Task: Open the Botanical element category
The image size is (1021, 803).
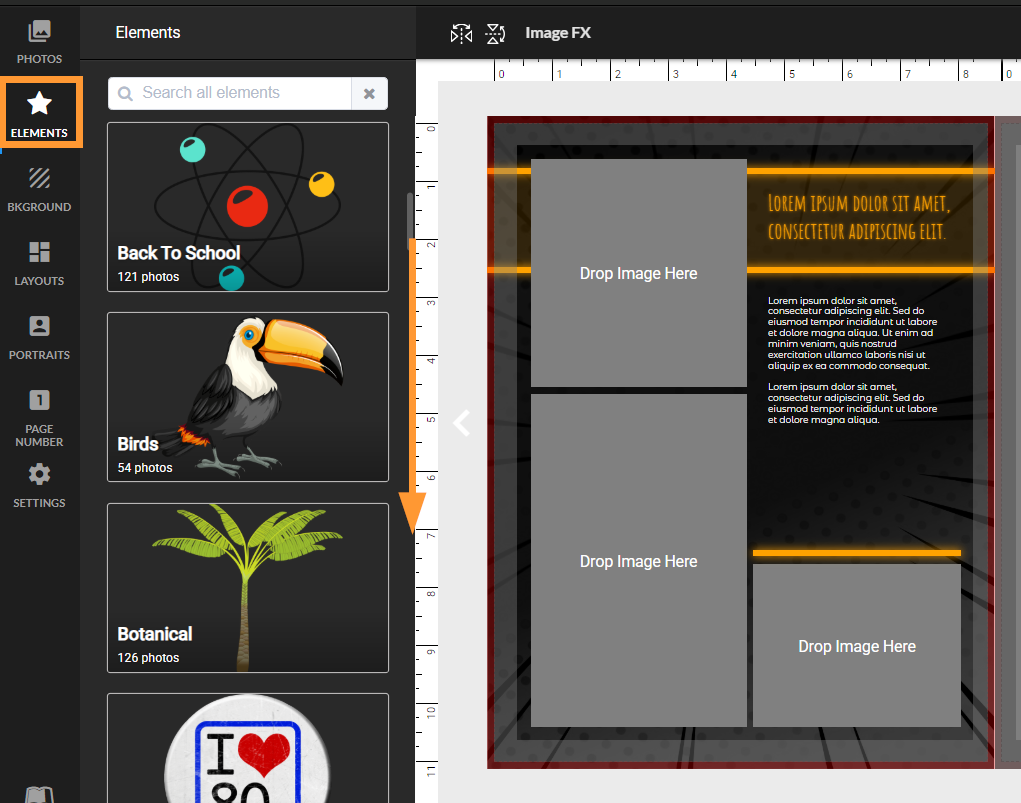Action: tap(247, 587)
